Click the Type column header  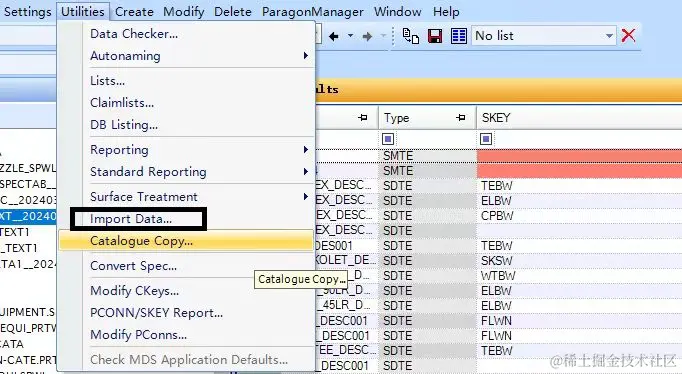(x=427, y=117)
